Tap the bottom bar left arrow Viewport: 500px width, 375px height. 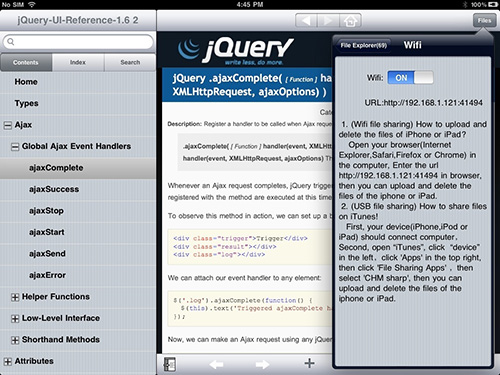(216, 364)
